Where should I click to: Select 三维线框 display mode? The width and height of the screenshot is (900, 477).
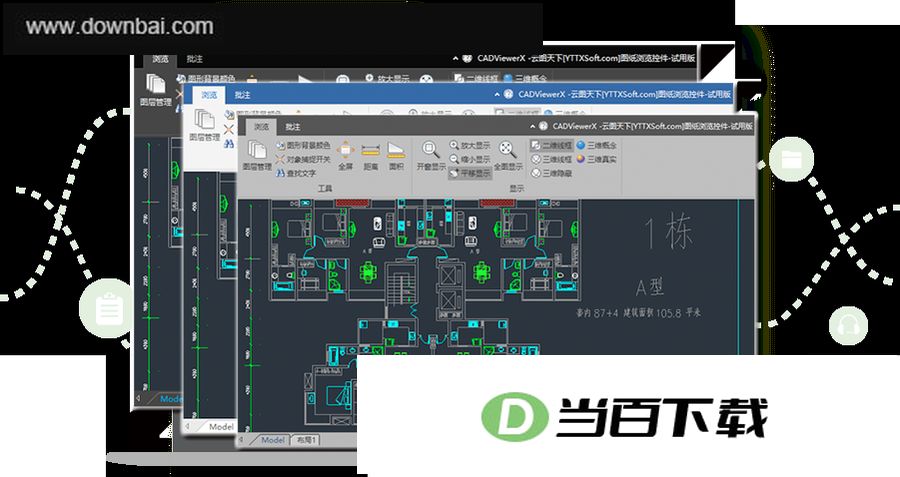[552, 159]
